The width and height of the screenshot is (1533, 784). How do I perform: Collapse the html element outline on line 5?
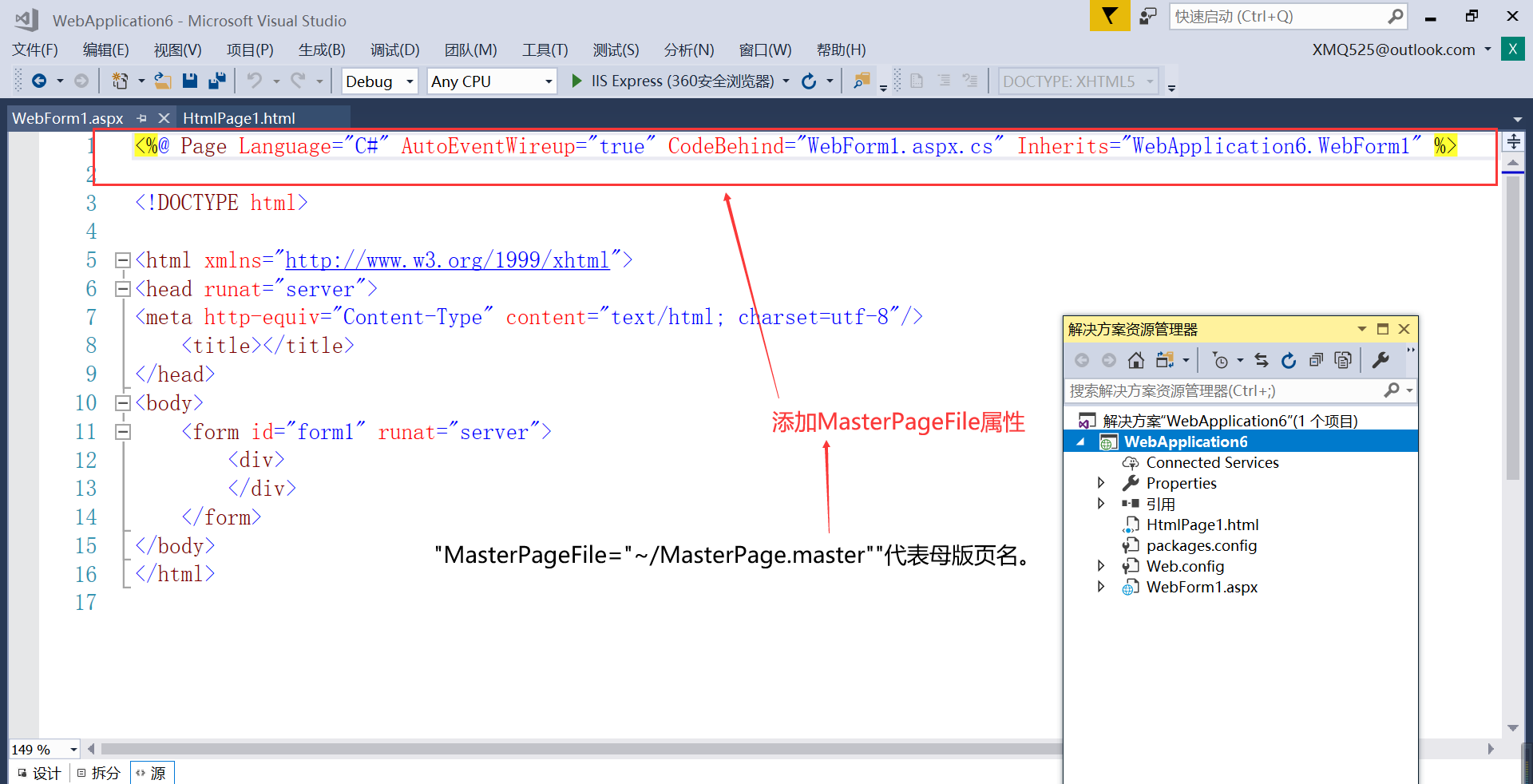pos(123,259)
